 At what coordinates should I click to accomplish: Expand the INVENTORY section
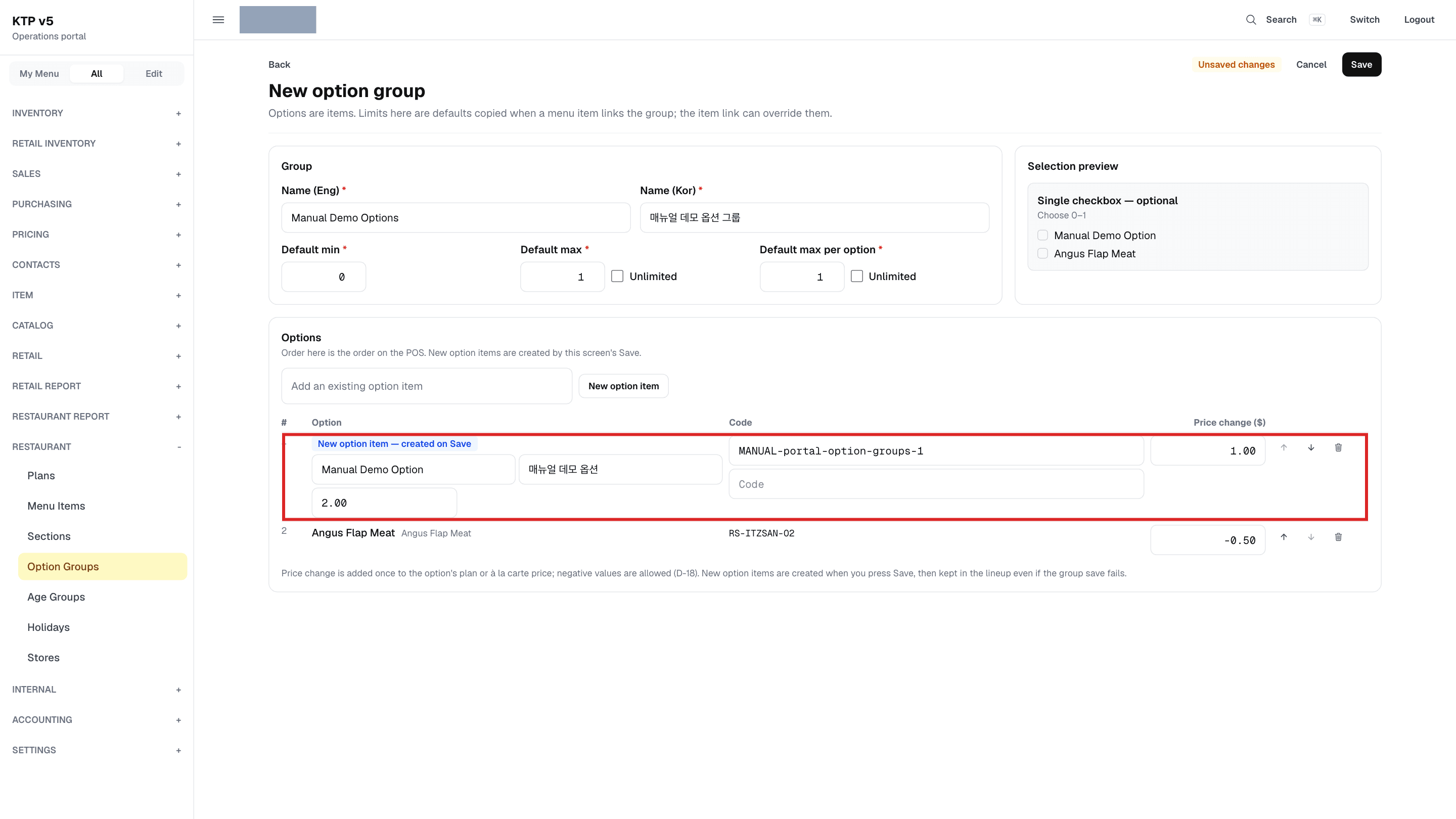[97, 113]
